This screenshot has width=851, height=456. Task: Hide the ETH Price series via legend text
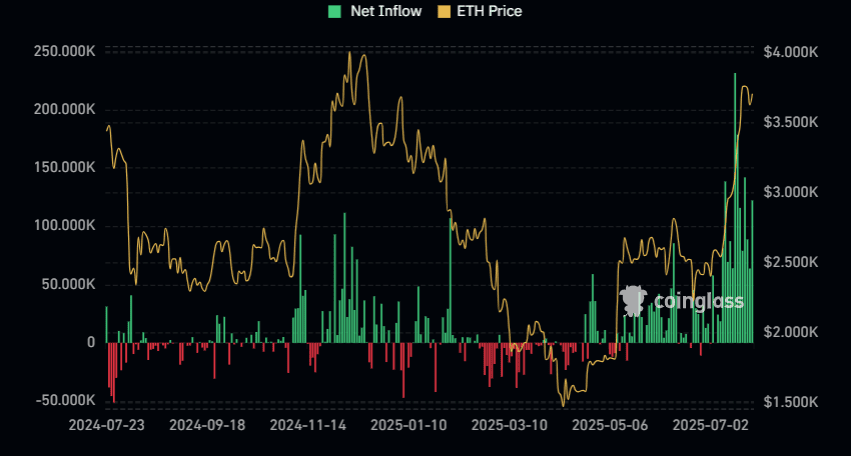pyautogui.click(x=488, y=11)
